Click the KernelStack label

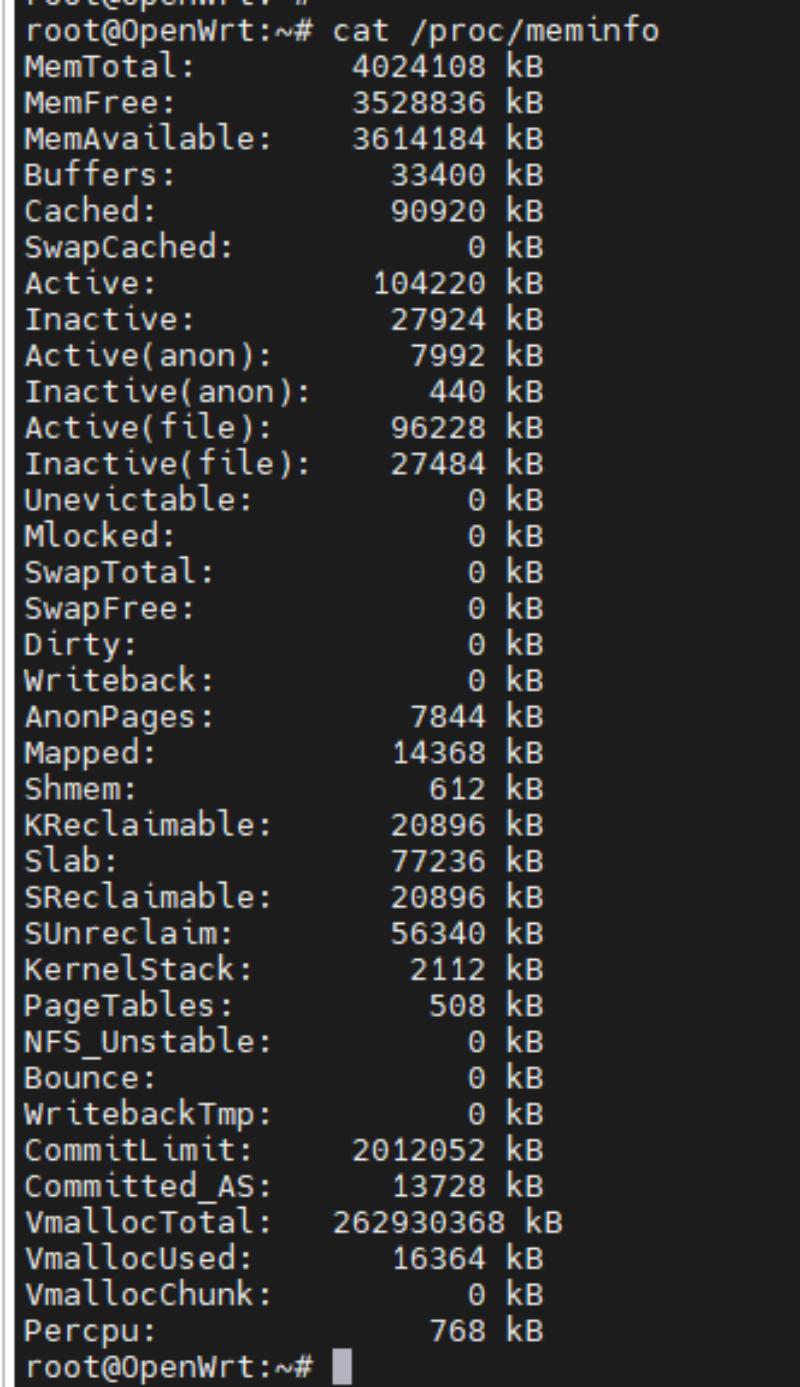pyautogui.click(x=138, y=969)
